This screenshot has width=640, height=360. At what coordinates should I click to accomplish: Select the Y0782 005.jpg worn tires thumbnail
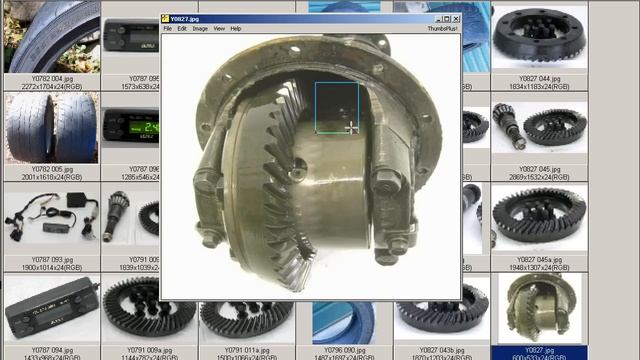click(x=52, y=128)
